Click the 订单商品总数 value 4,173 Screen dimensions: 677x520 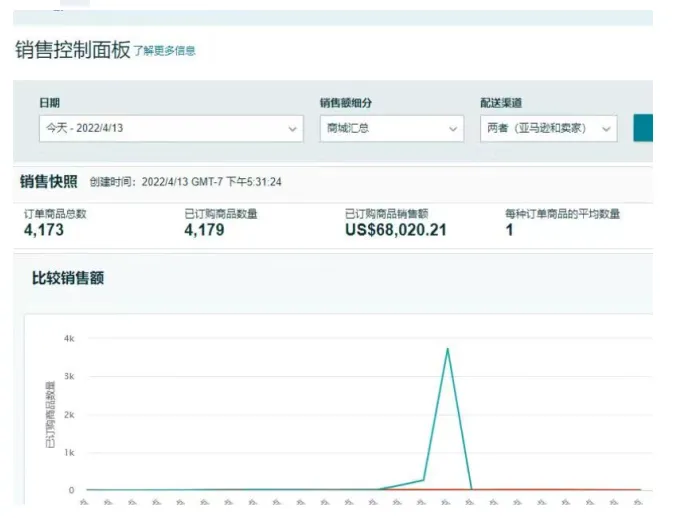(44, 230)
